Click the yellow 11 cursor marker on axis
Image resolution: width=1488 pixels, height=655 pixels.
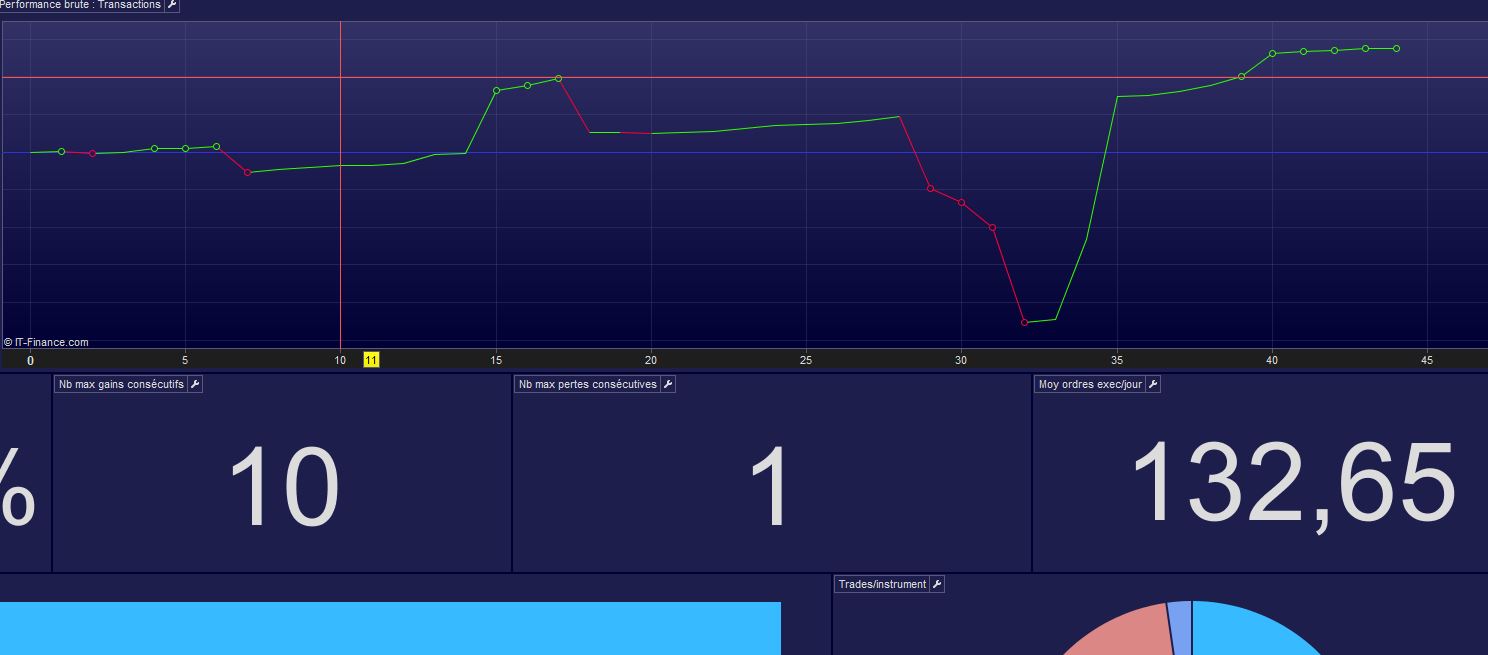(371, 360)
